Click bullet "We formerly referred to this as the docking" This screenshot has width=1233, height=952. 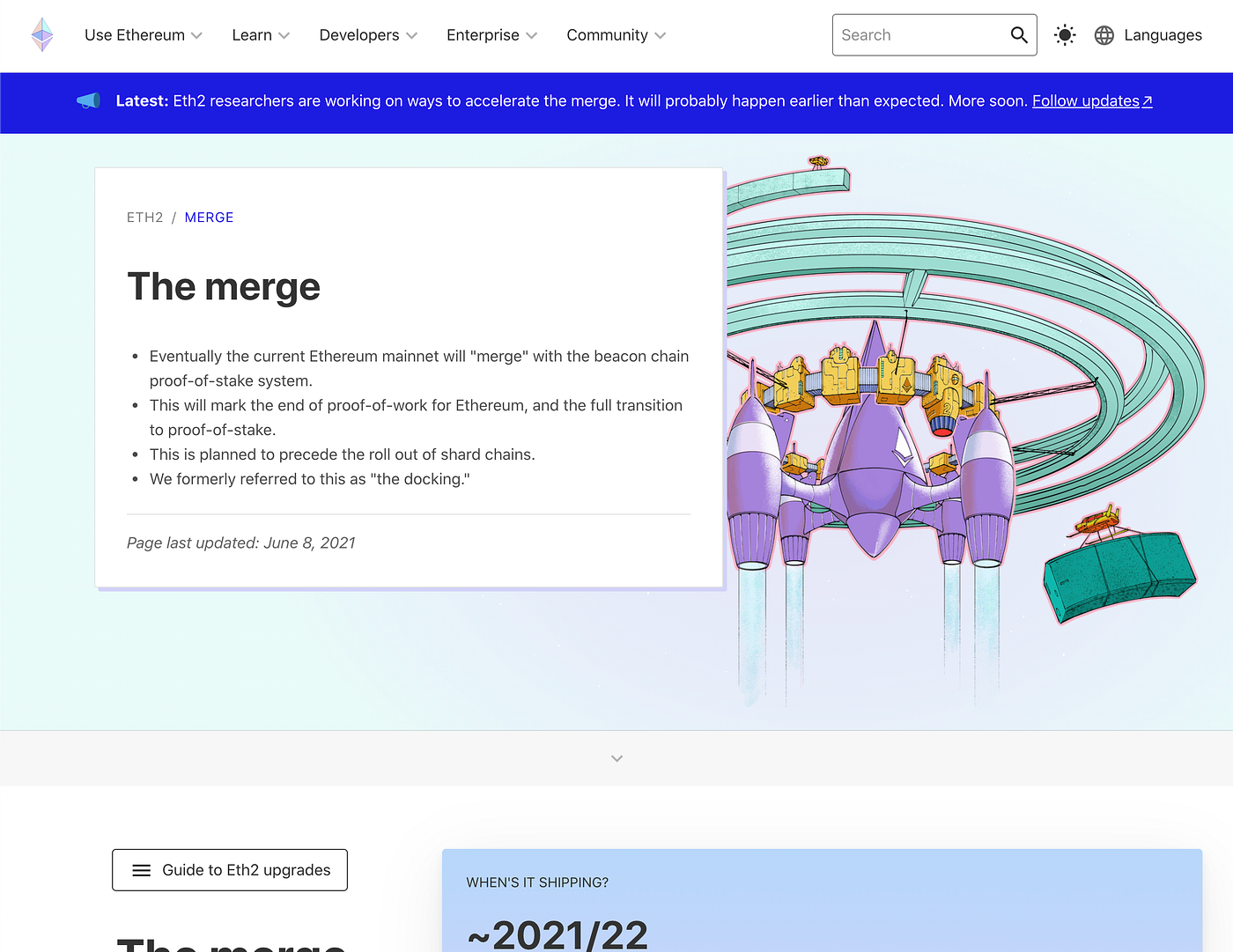(x=310, y=479)
